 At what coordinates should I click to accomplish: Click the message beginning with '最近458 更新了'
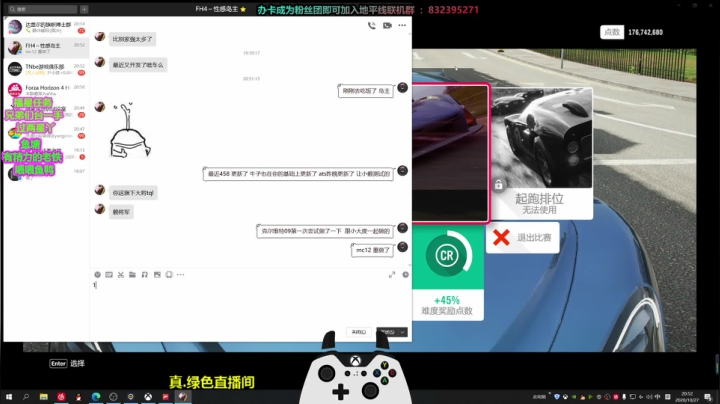[298, 174]
